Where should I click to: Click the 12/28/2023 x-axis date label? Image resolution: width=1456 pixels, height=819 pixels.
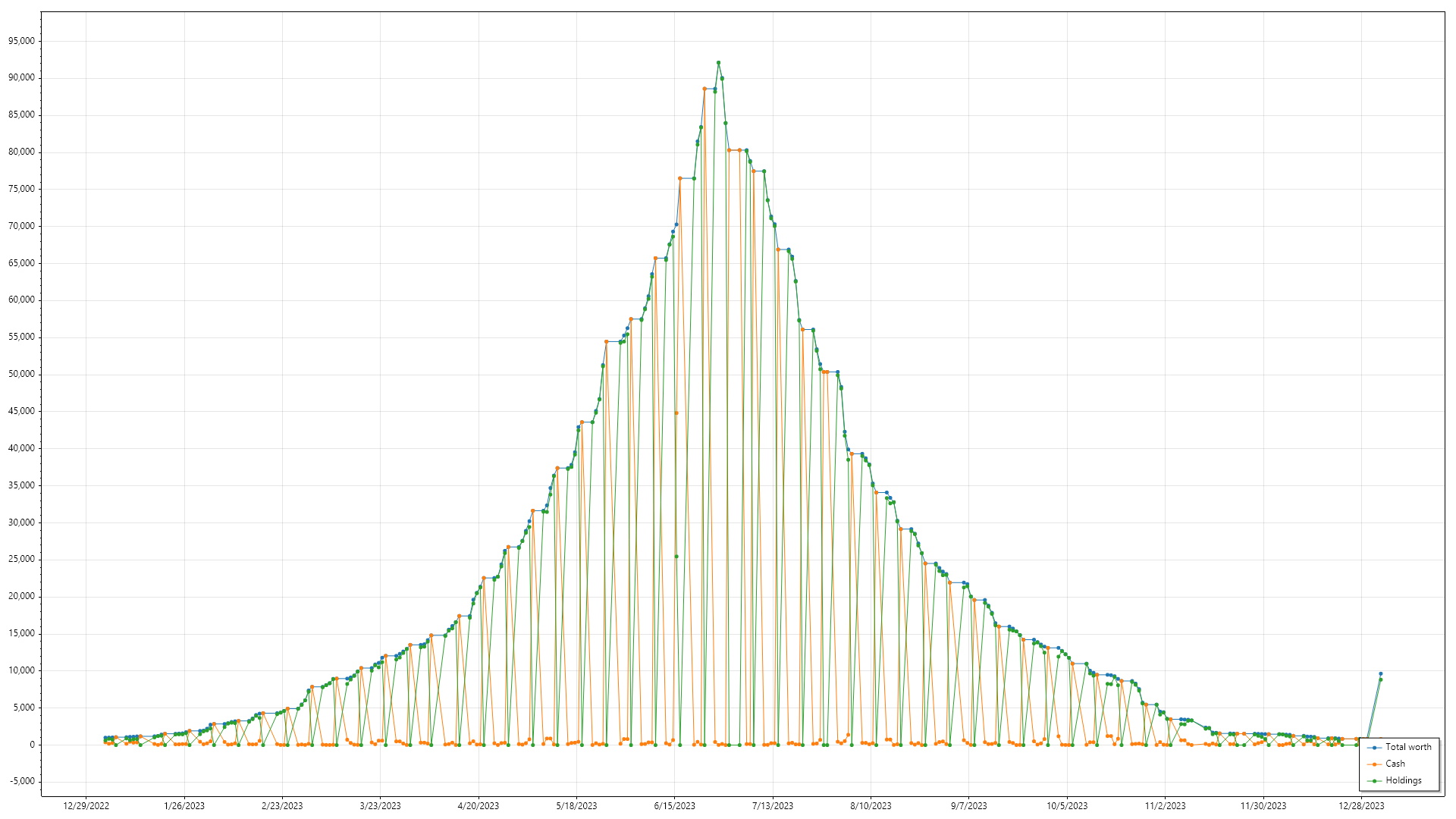(1361, 806)
